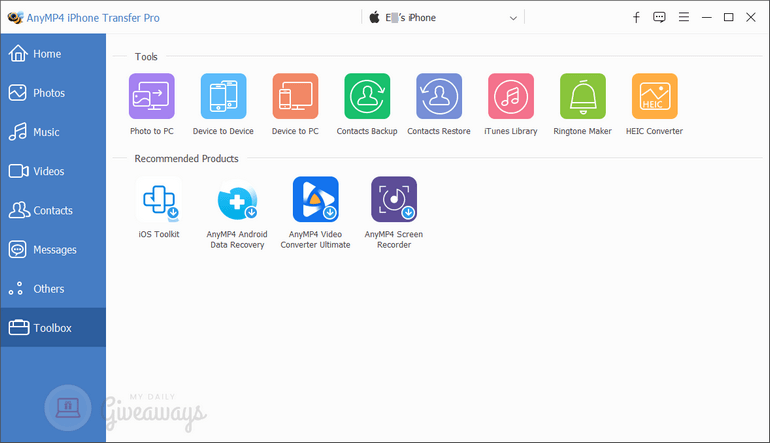Open the HEIC Converter tool
The width and height of the screenshot is (770, 443).
[655, 96]
